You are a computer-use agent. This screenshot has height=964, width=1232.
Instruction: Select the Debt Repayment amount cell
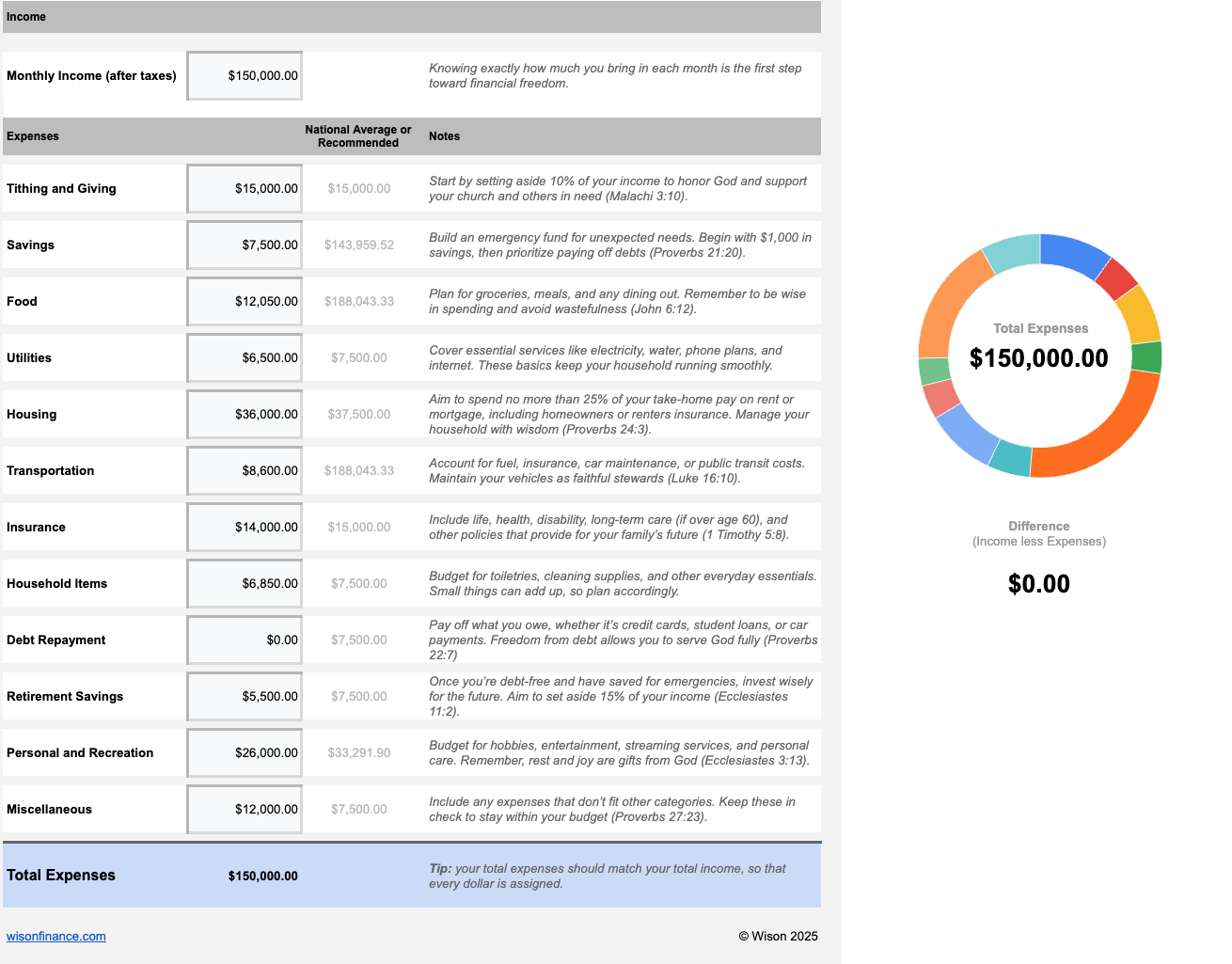pyautogui.click(x=245, y=640)
